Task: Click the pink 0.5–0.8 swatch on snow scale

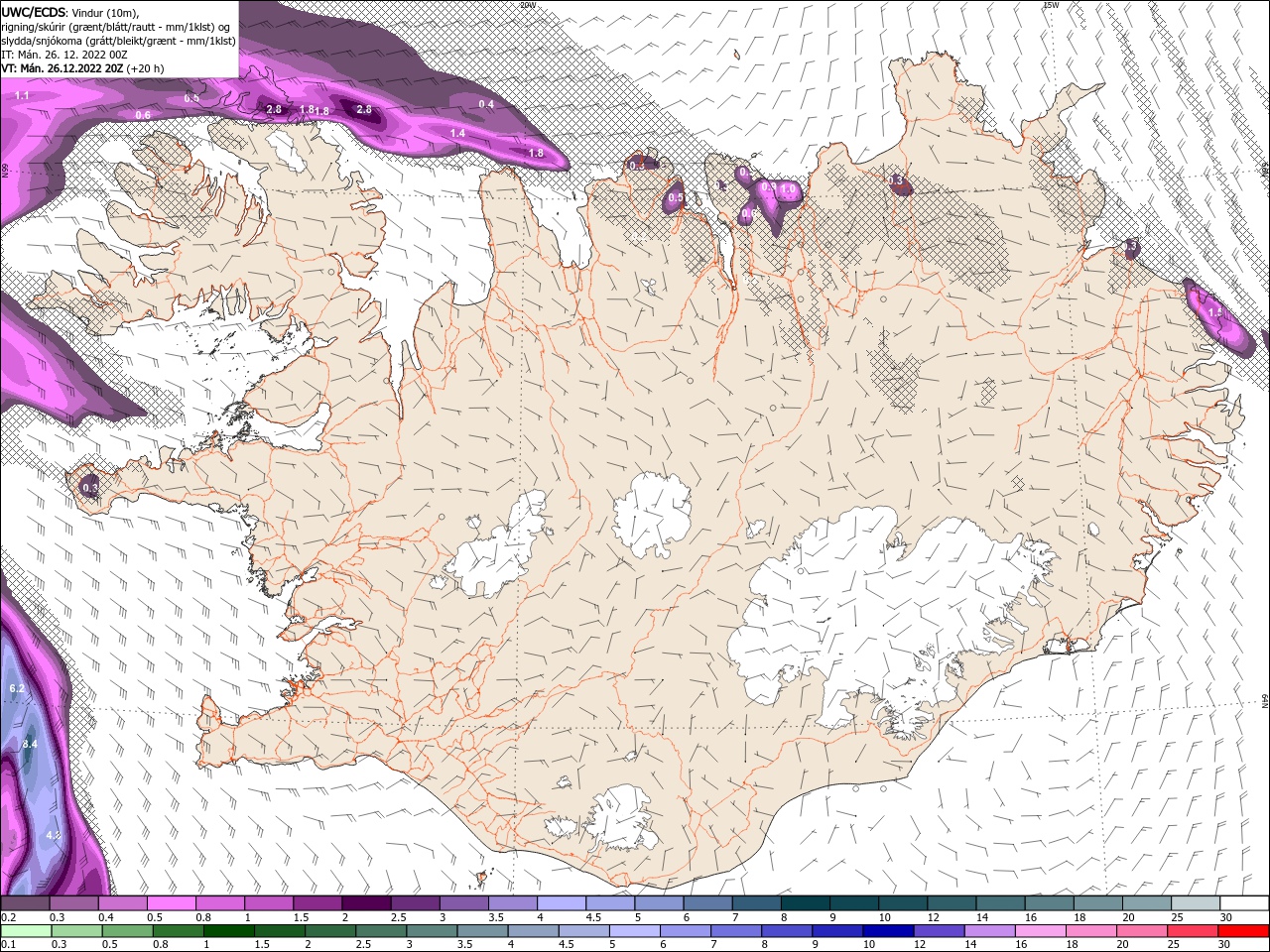Action: [171, 903]
